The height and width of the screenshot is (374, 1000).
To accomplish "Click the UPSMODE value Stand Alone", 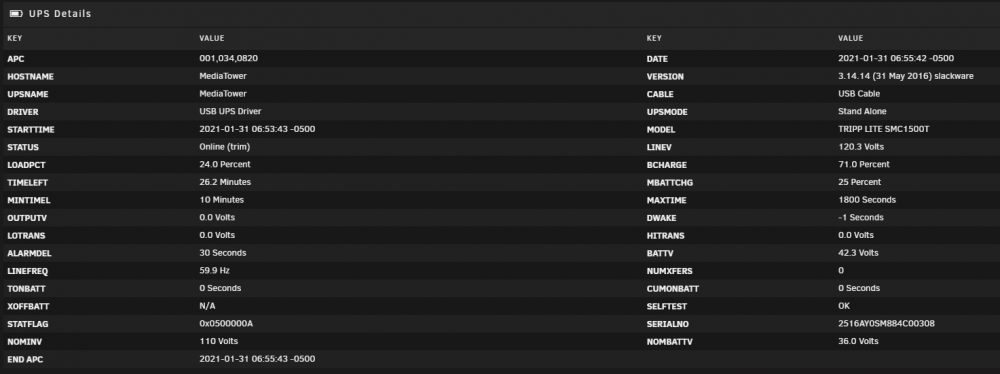I will click(x=862, y=111).
